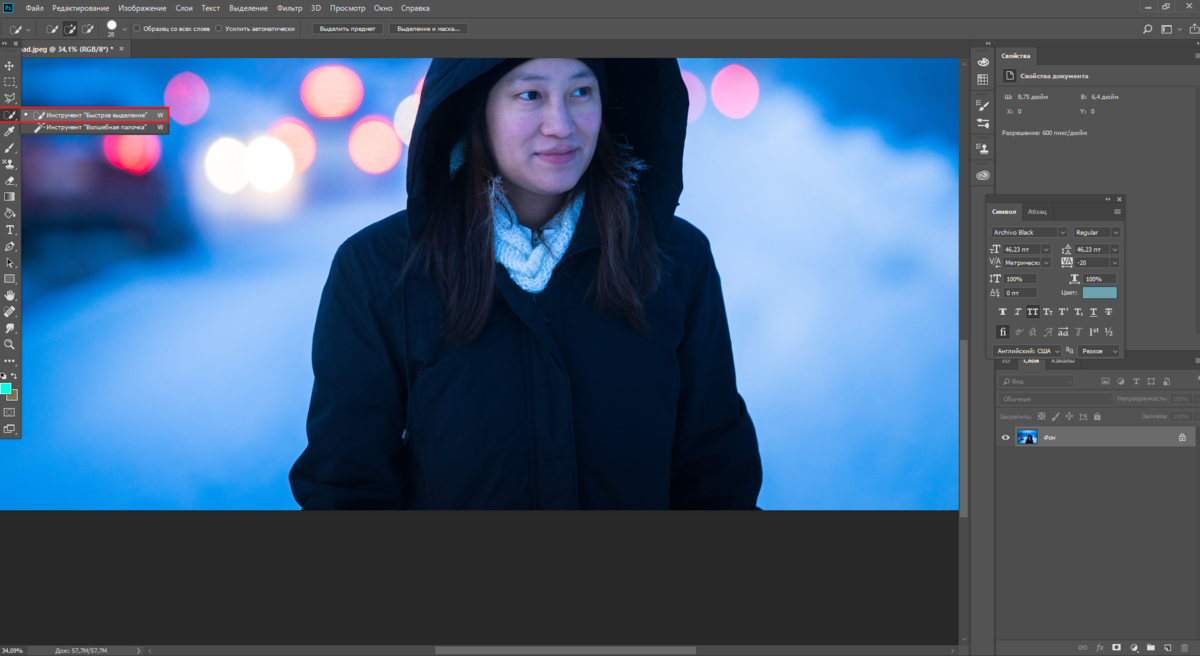Toggle Quick Mask mode icon
The width and height of the screenshot is (1200, 656).
click(x=10, y=411)
